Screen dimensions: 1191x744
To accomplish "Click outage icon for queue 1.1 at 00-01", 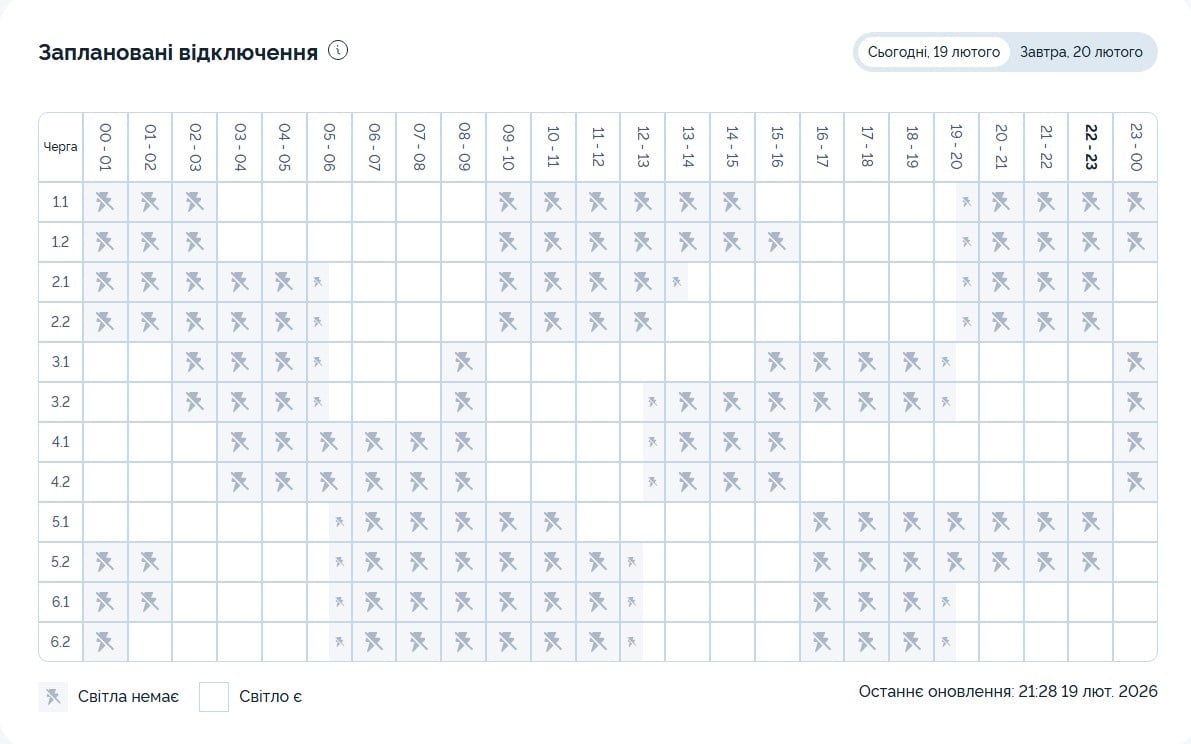I will (105, 202).
